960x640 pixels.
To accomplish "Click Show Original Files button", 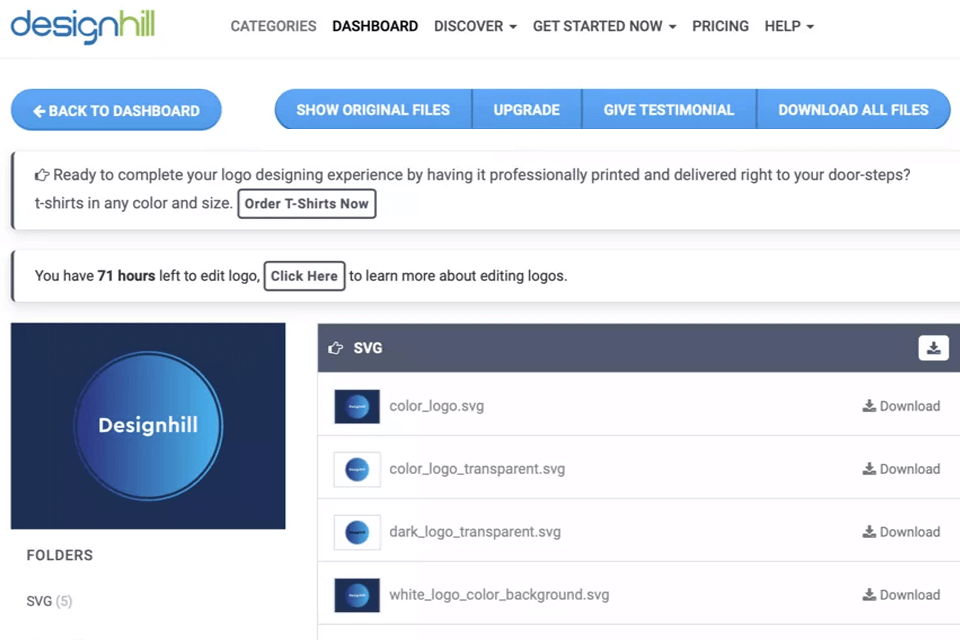I will 373,110.
